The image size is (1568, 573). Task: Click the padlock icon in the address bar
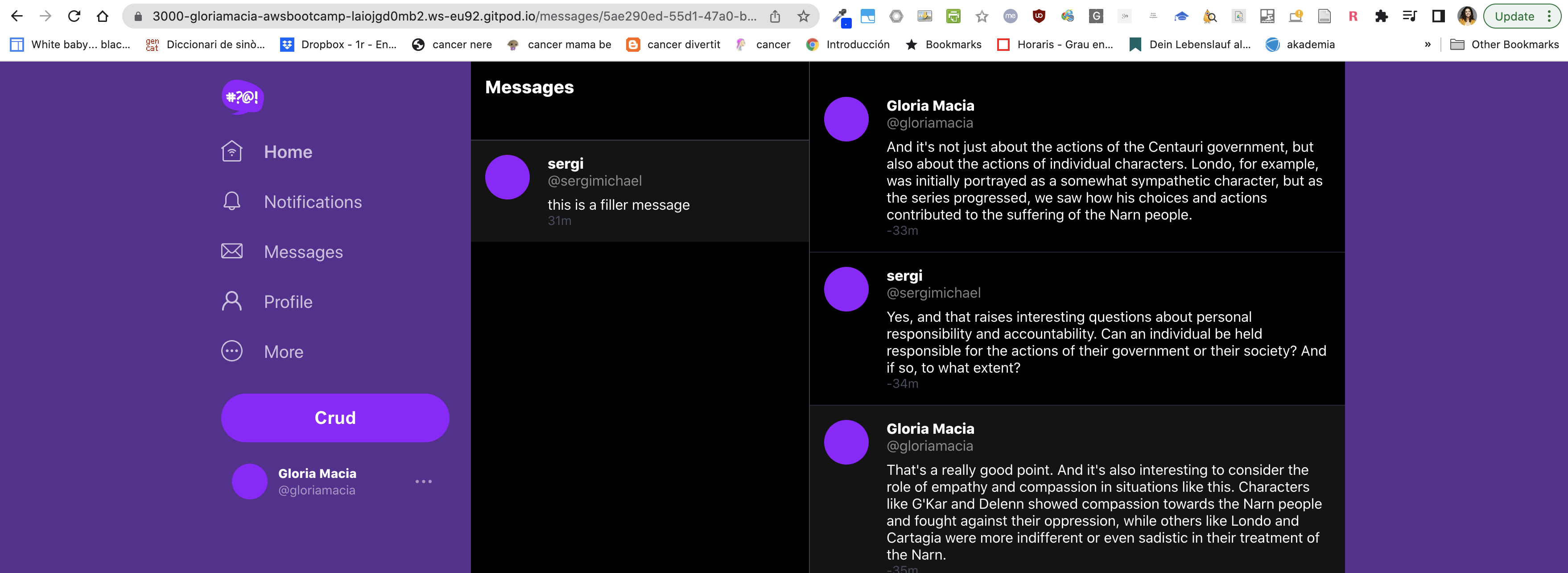point(137,17)
